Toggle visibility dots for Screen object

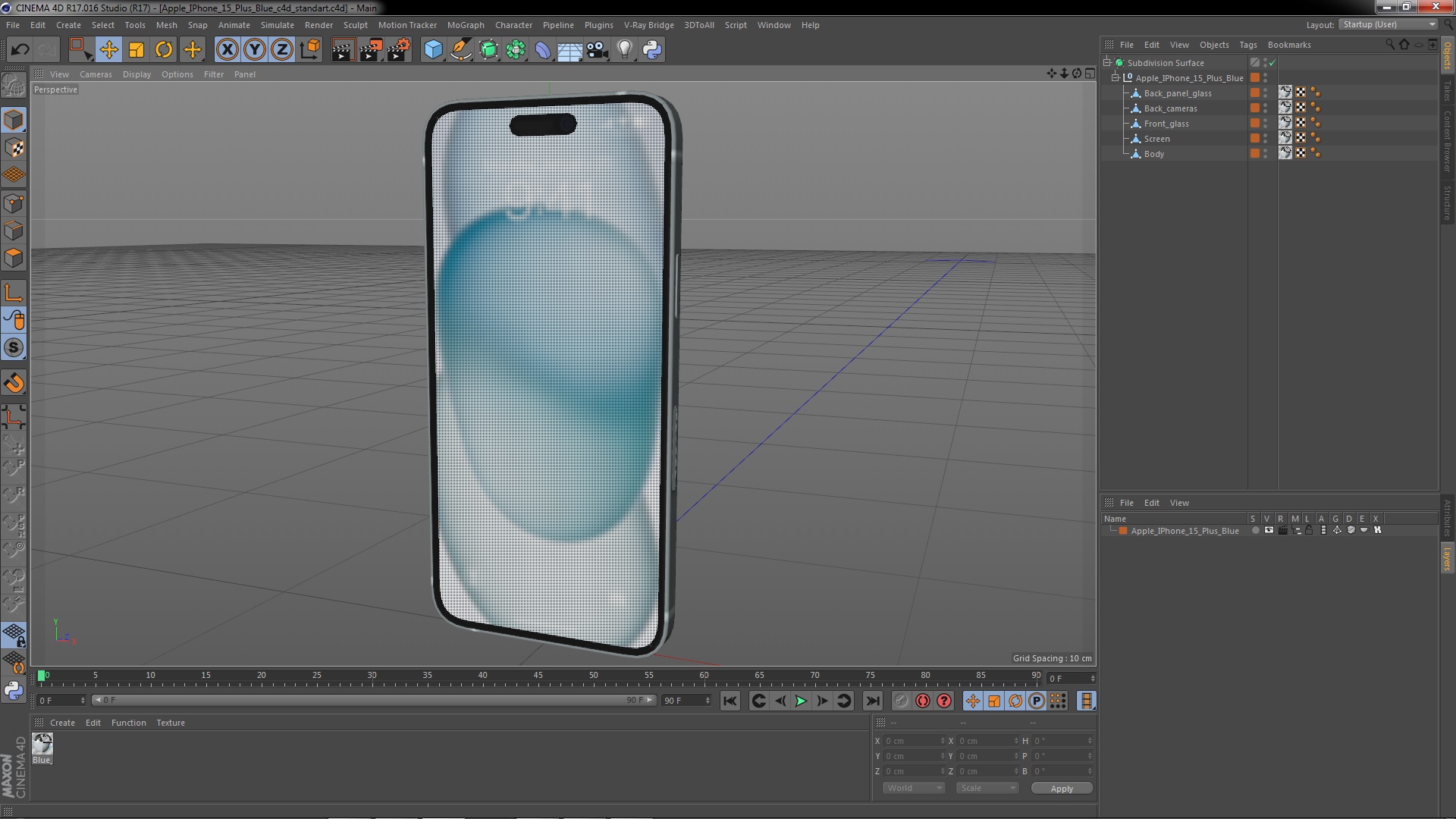click(1265, 139)
